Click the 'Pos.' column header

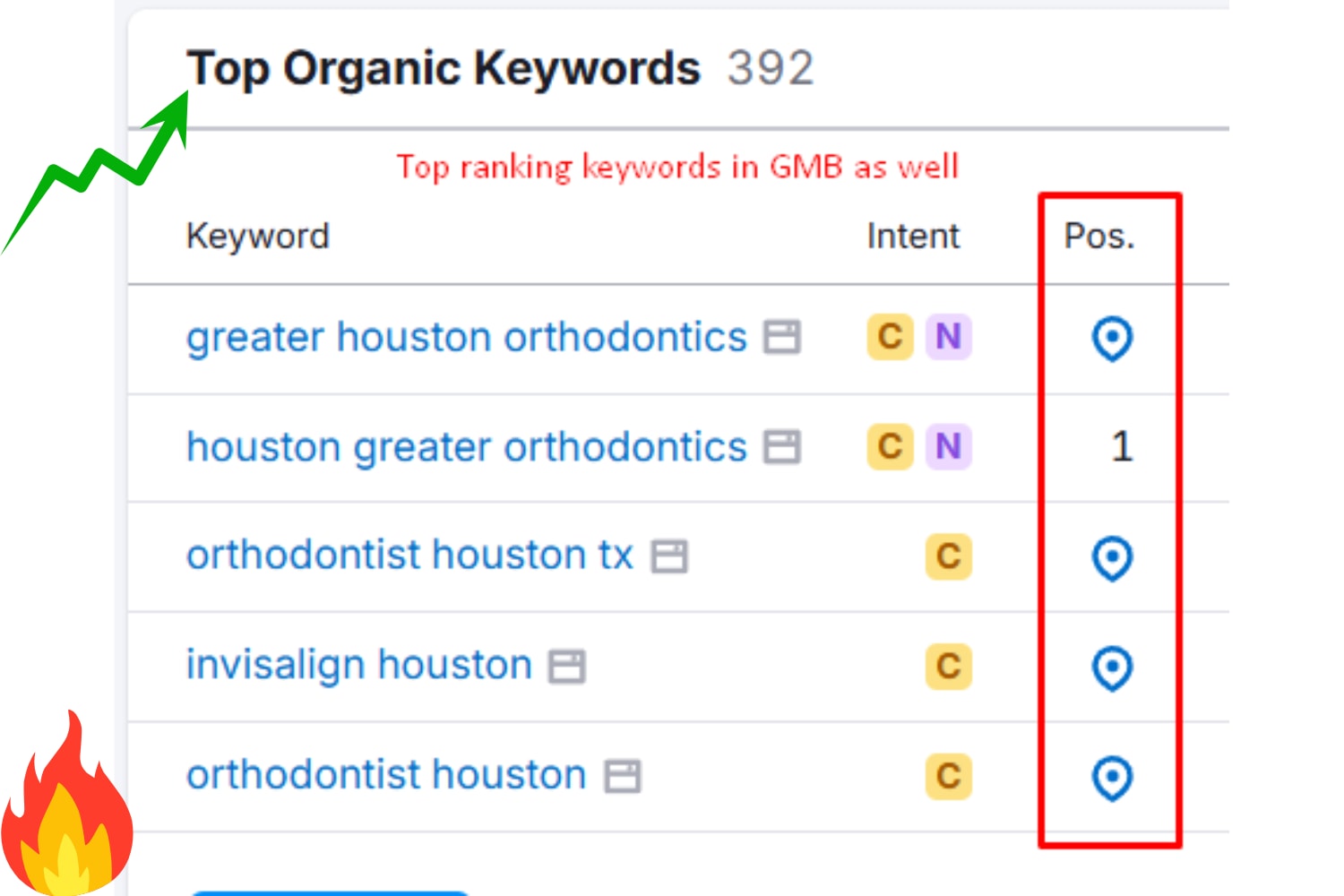point(1098,237)
